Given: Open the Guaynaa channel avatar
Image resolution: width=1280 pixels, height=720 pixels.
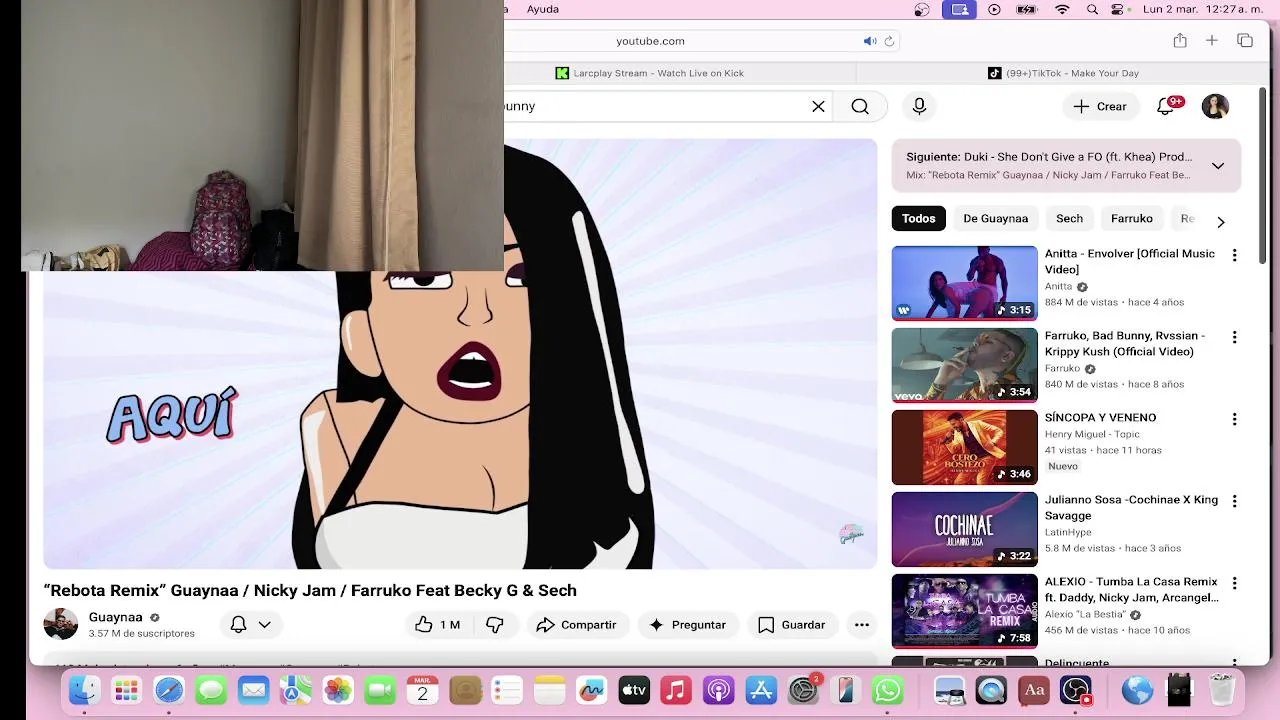Looking at the screenshot, I should point(61,624).
